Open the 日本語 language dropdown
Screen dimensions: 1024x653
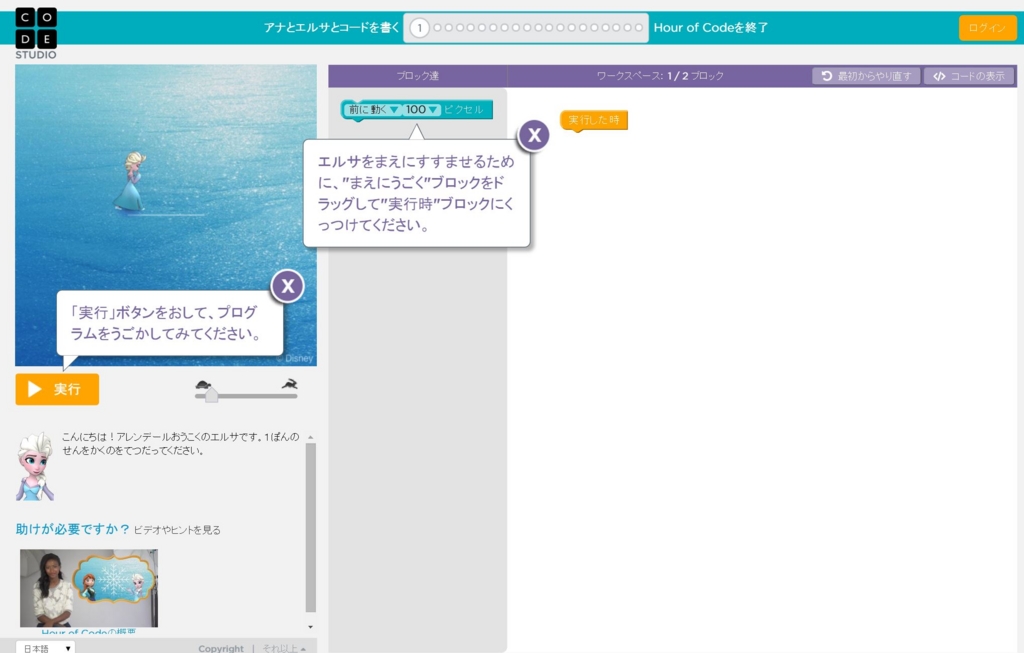[x=46, y=648]
